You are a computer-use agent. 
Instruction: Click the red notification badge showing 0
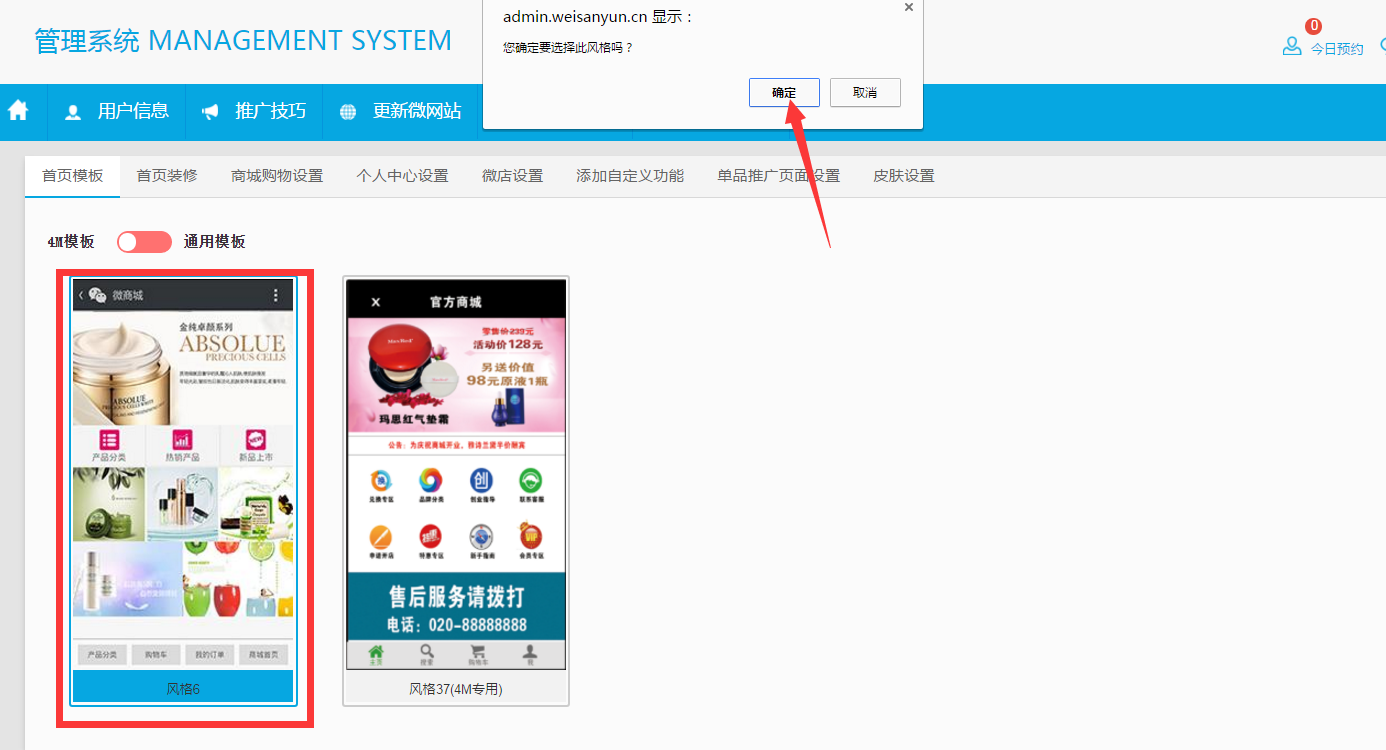coord(1313,26)
